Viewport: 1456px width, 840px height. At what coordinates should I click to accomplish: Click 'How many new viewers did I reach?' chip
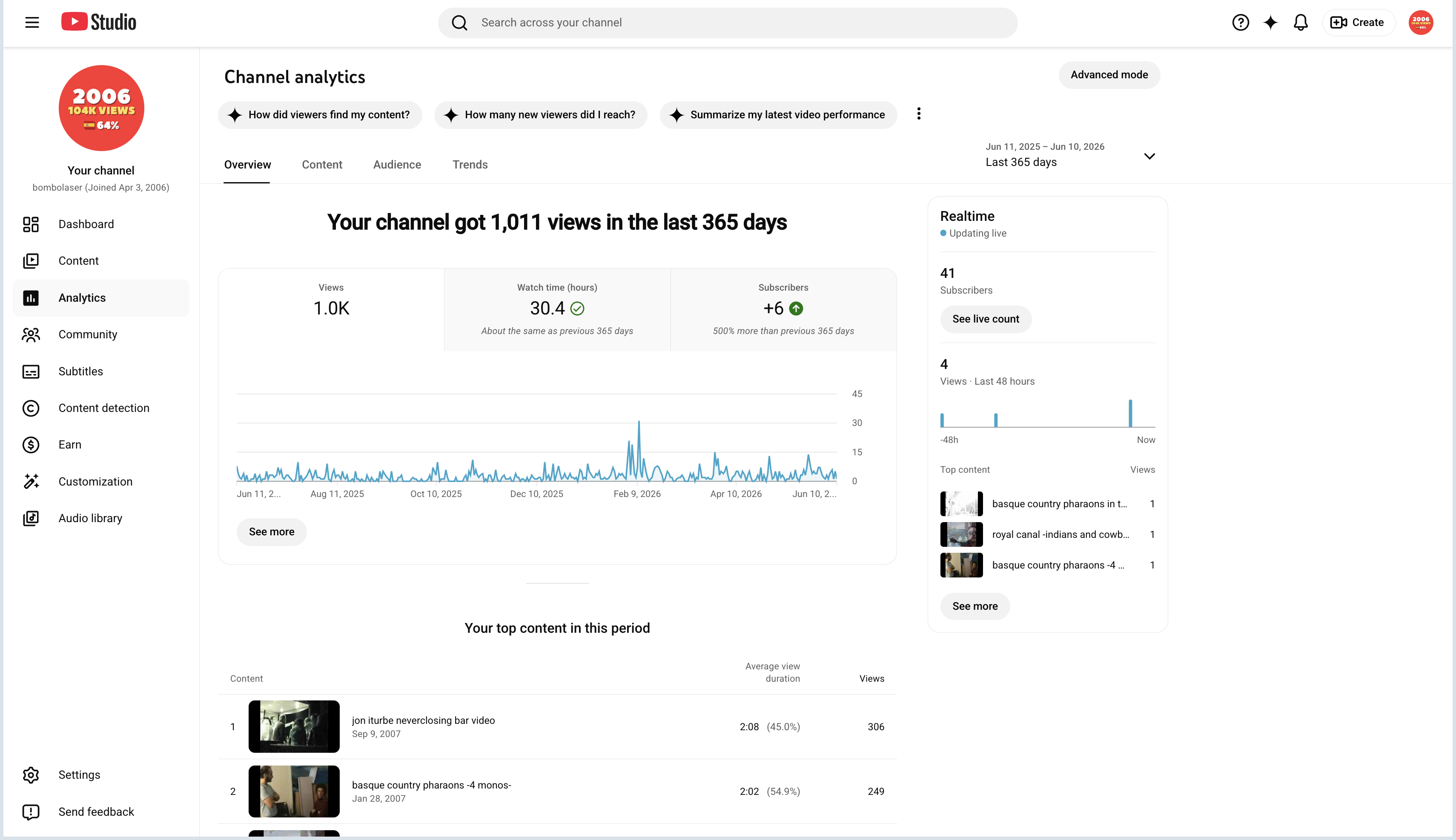coord(540,115)
